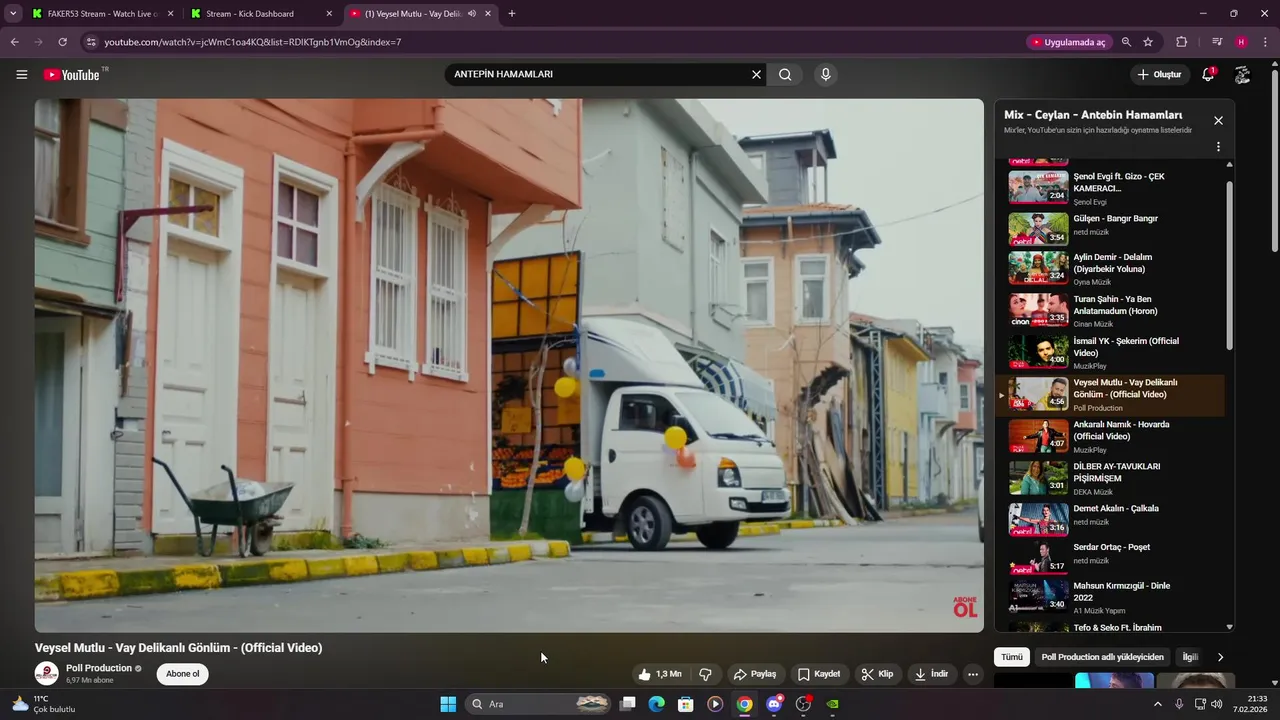The width and height of the screenshot is (1280, 720).
Task: Open more actions three-dot menu under video
Action: point(972,674)
